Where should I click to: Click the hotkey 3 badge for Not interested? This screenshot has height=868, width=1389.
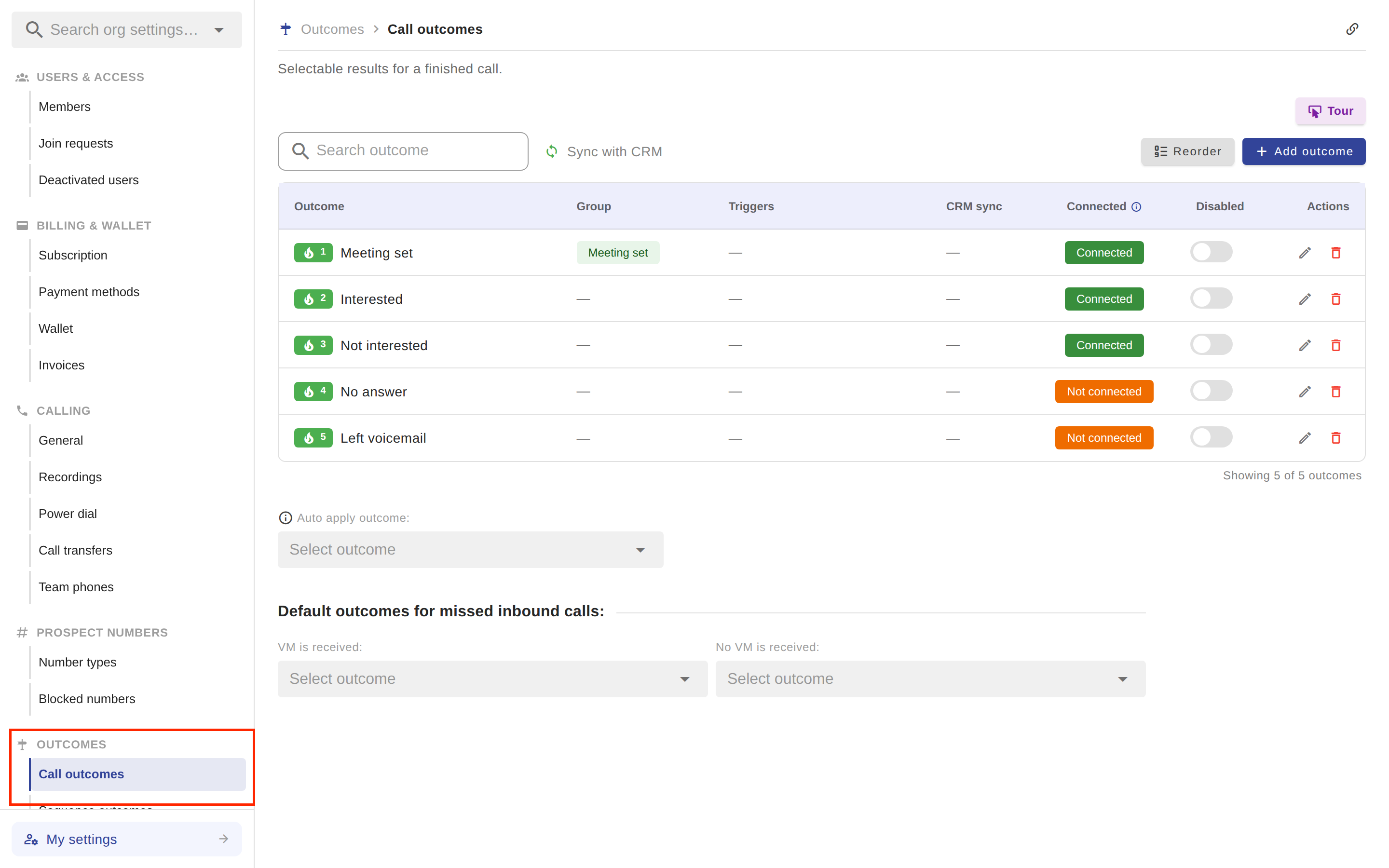313,345
